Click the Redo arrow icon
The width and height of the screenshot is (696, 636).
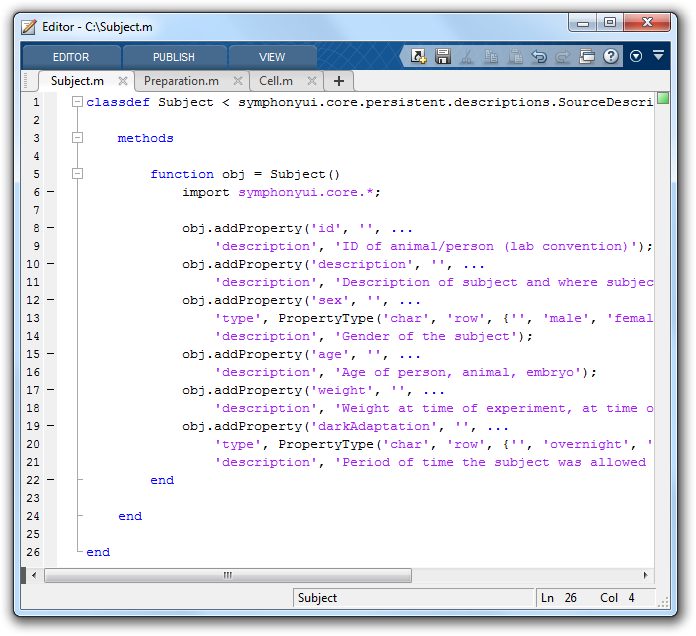click(x=563, y=57)
